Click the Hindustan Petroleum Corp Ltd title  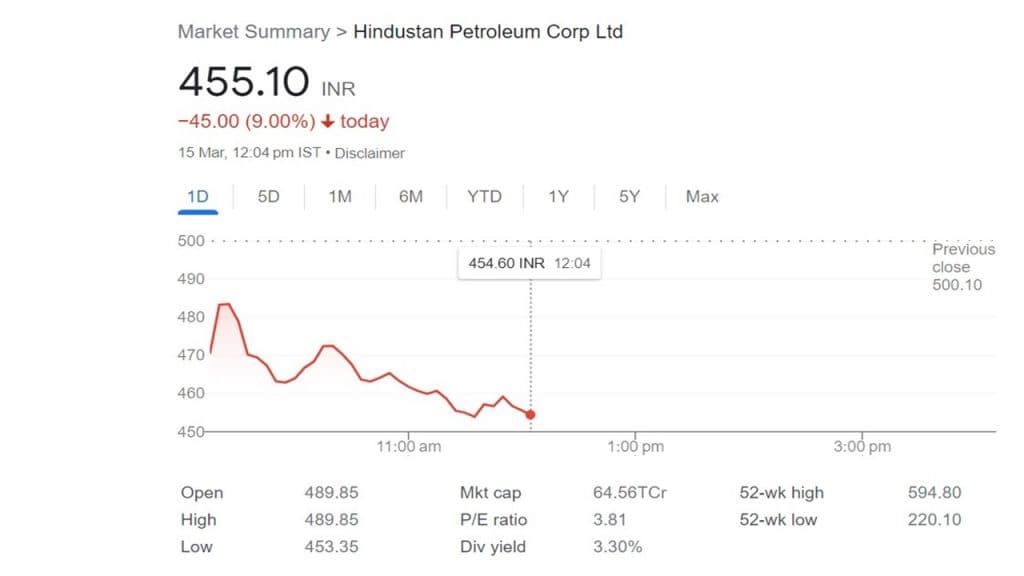(488, 32)
